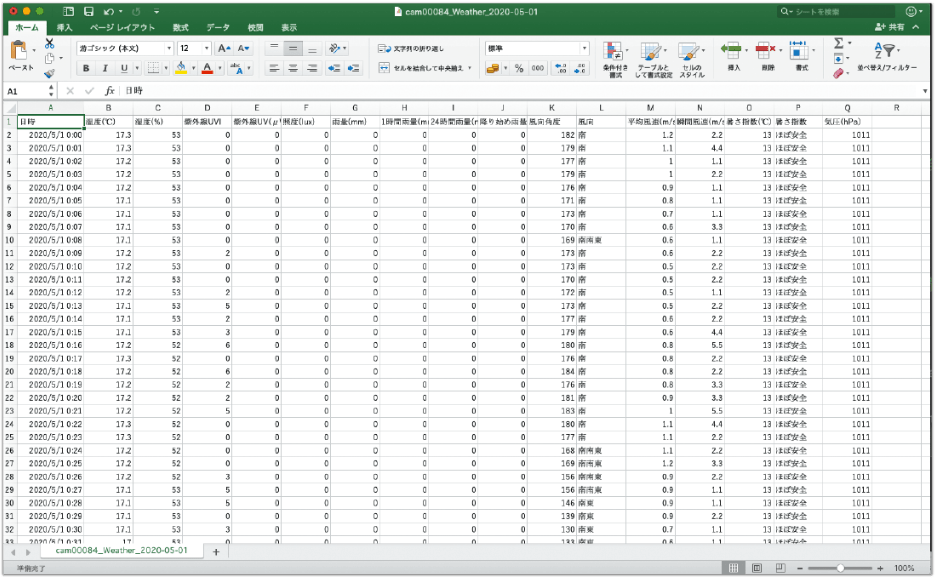Image resolution: width=936 pixels, height=578 pixels.
Task: Click the Redo icon in title bar
Action: 136,11
